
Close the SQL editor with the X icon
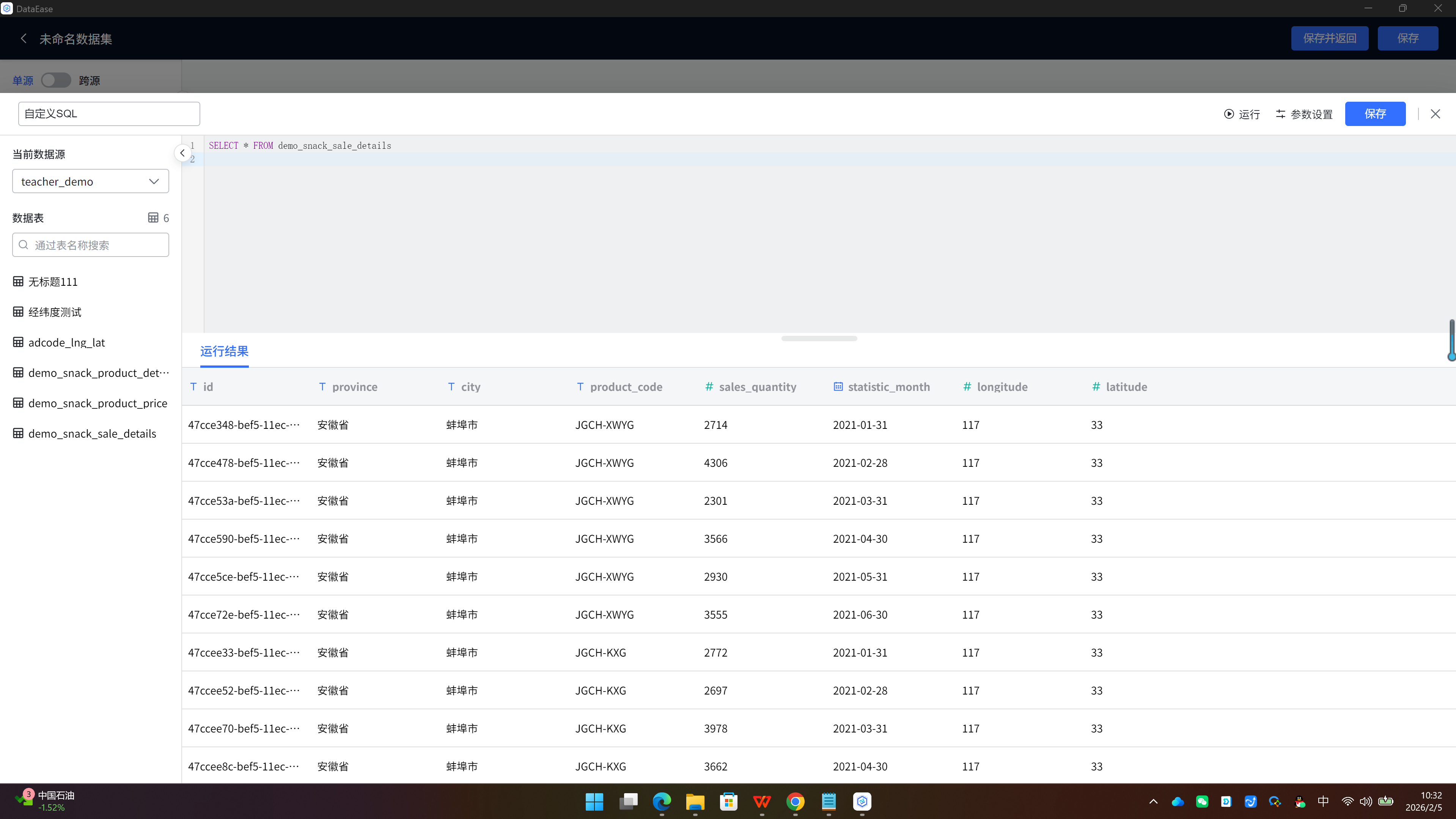[1435, 114]
